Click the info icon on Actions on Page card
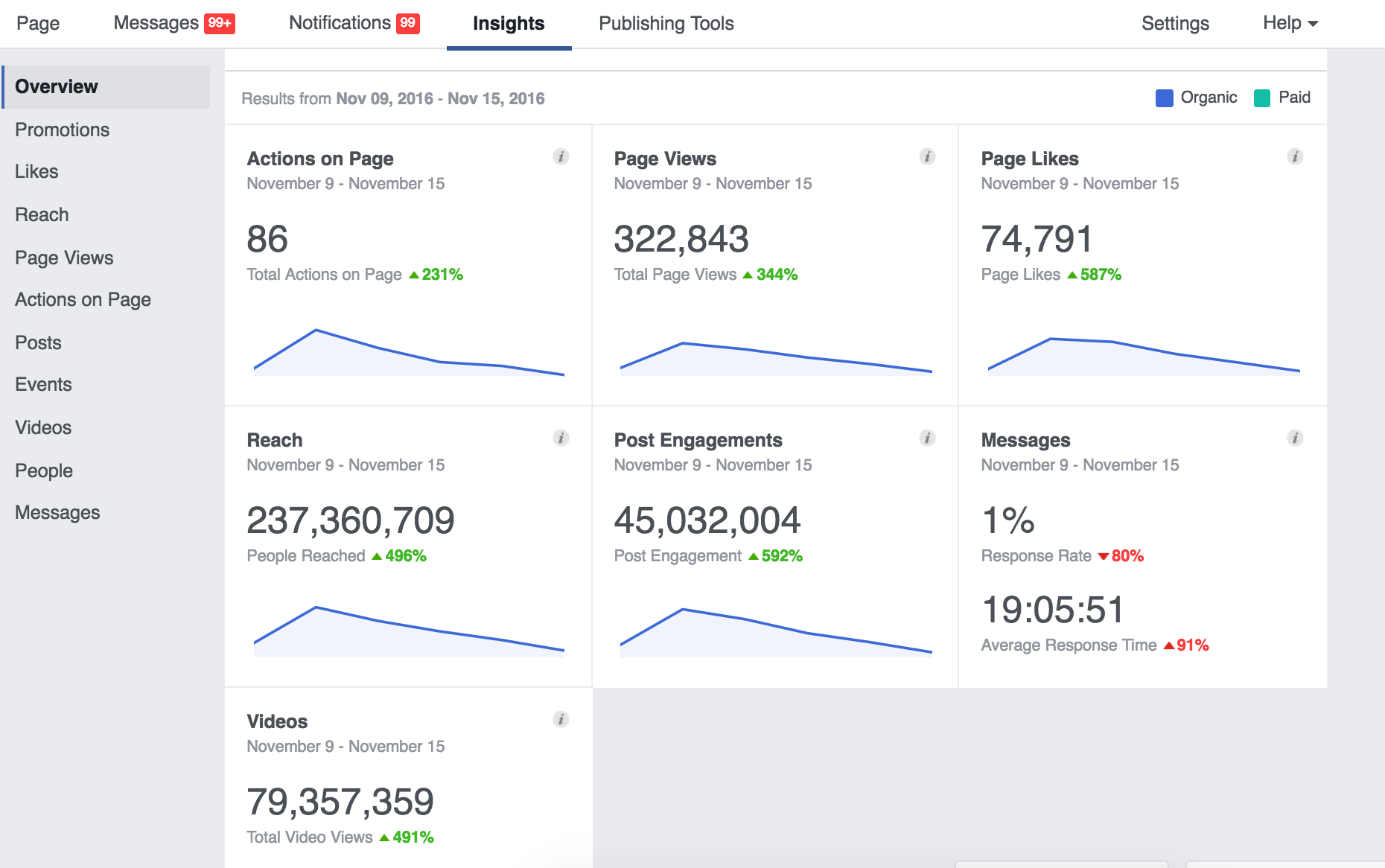 [x=561, y=156]
